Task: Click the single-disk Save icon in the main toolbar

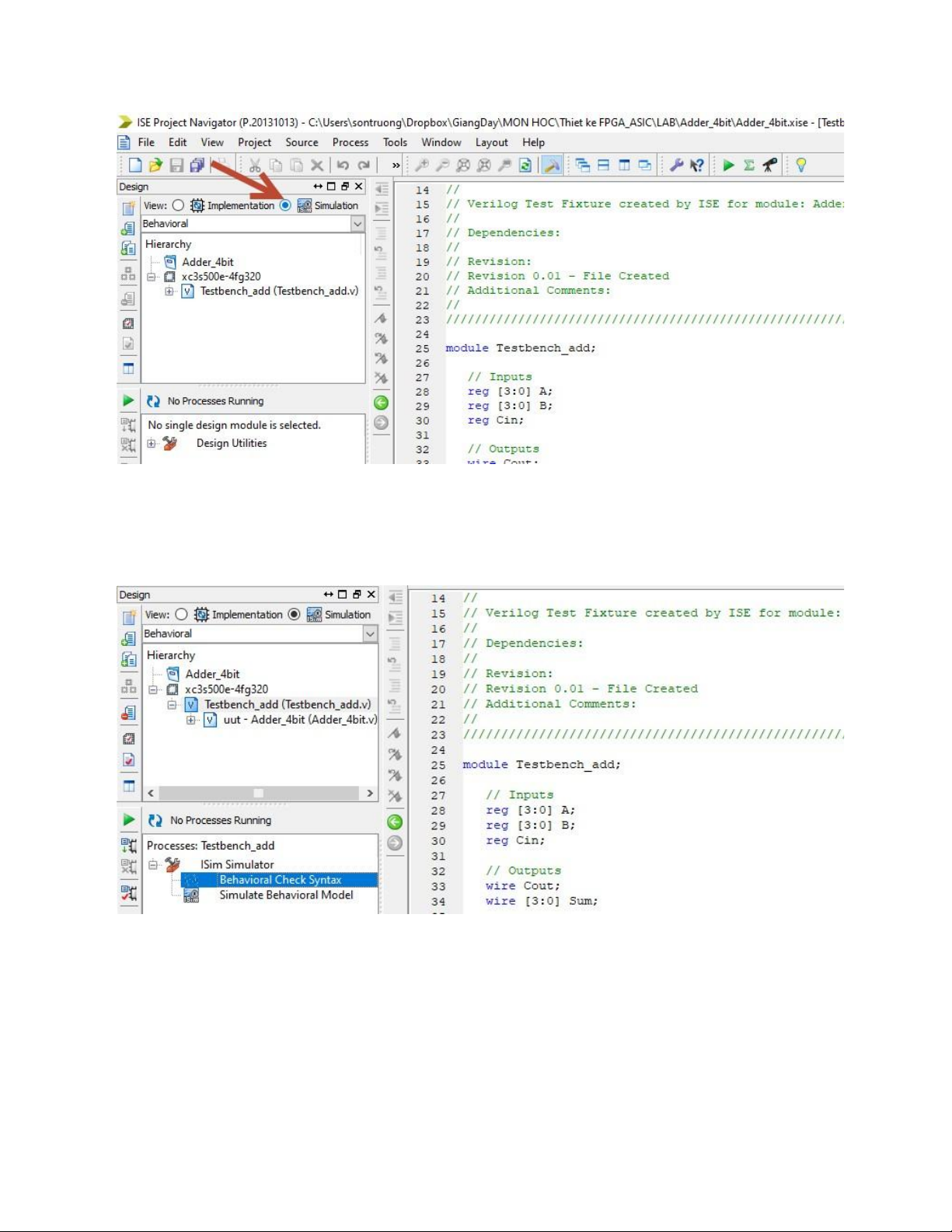Action: [176, 165]
